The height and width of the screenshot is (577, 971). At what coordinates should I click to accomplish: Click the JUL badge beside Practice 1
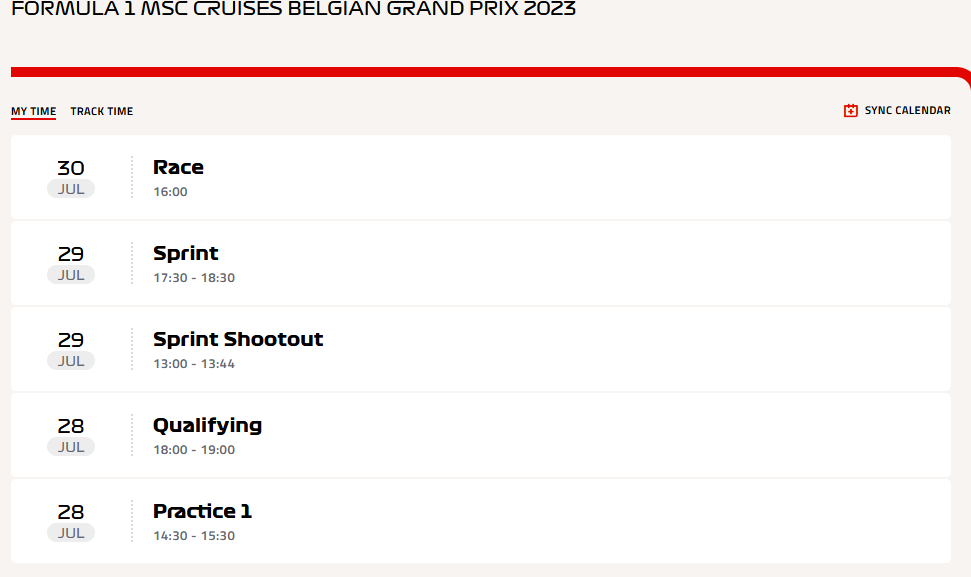(x=71, y=533)
